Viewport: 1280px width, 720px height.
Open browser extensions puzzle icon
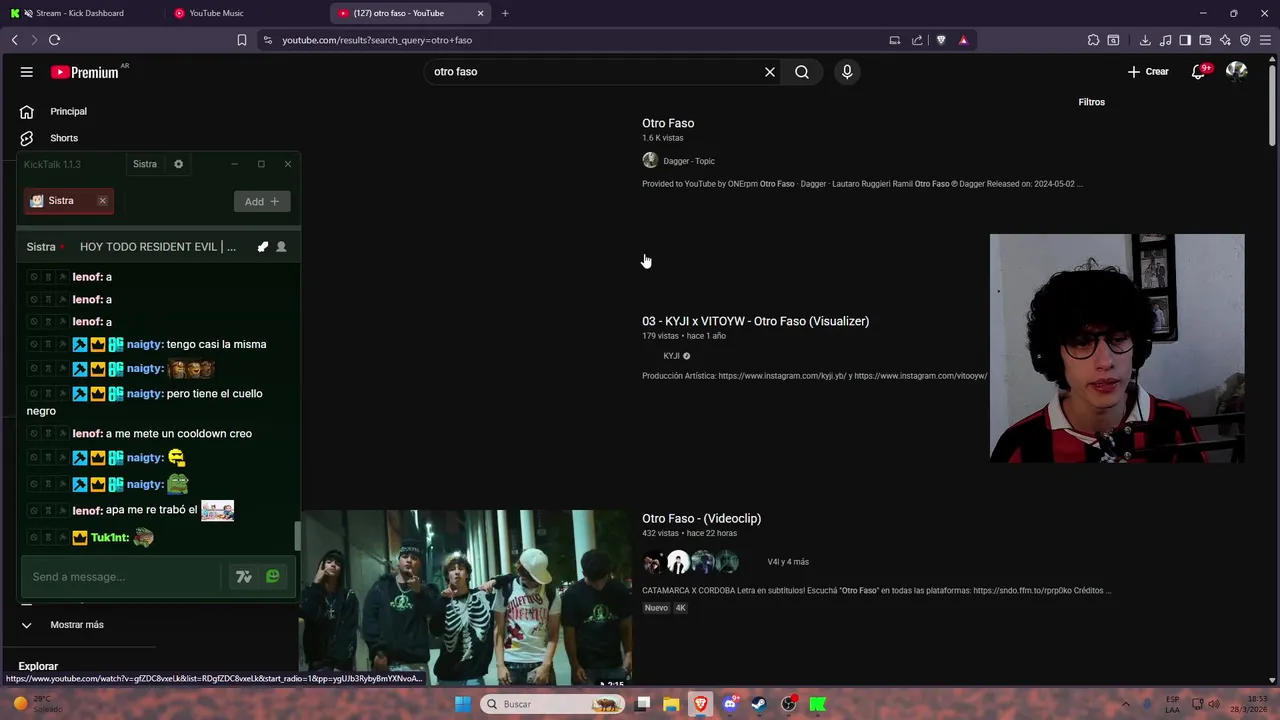(x=1093, y=40)
